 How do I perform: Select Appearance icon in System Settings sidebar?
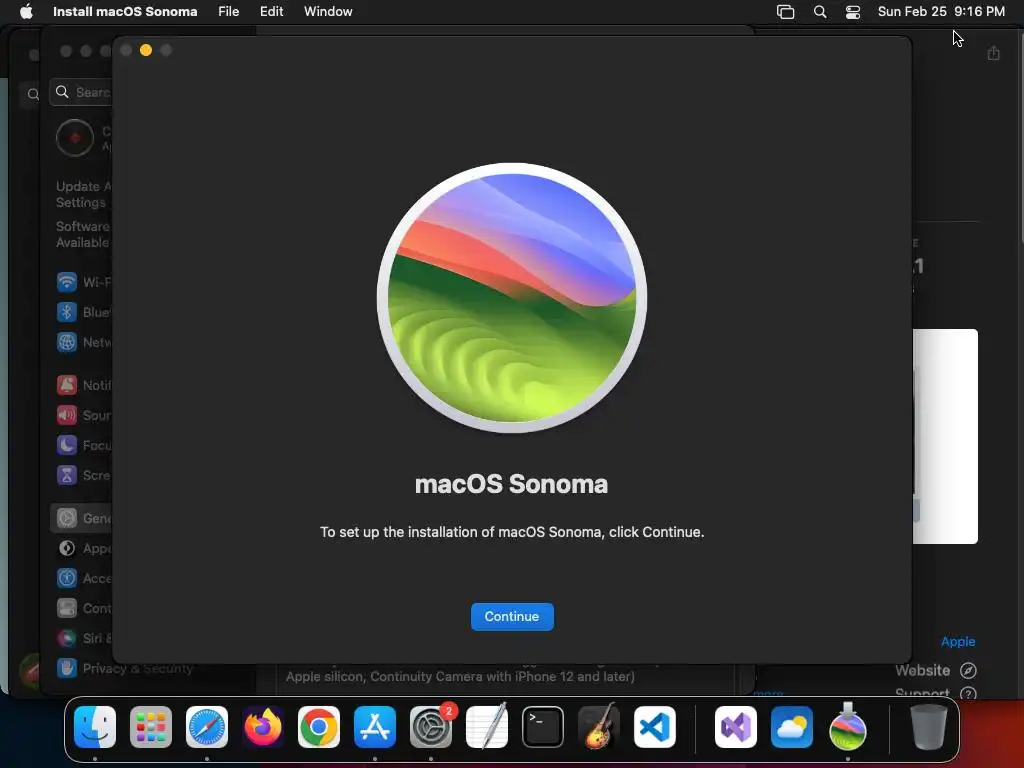pos(67,549)
